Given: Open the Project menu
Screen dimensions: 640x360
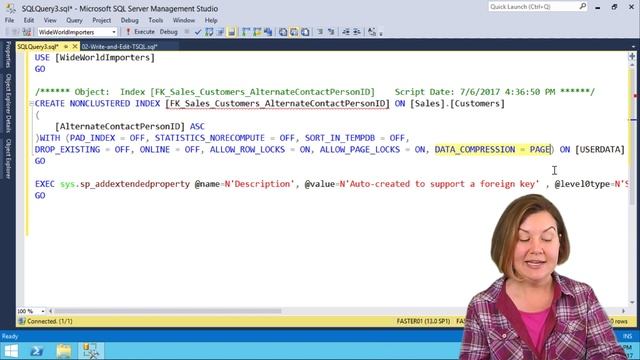Looking at the screenshot, I should coord(101,20).
